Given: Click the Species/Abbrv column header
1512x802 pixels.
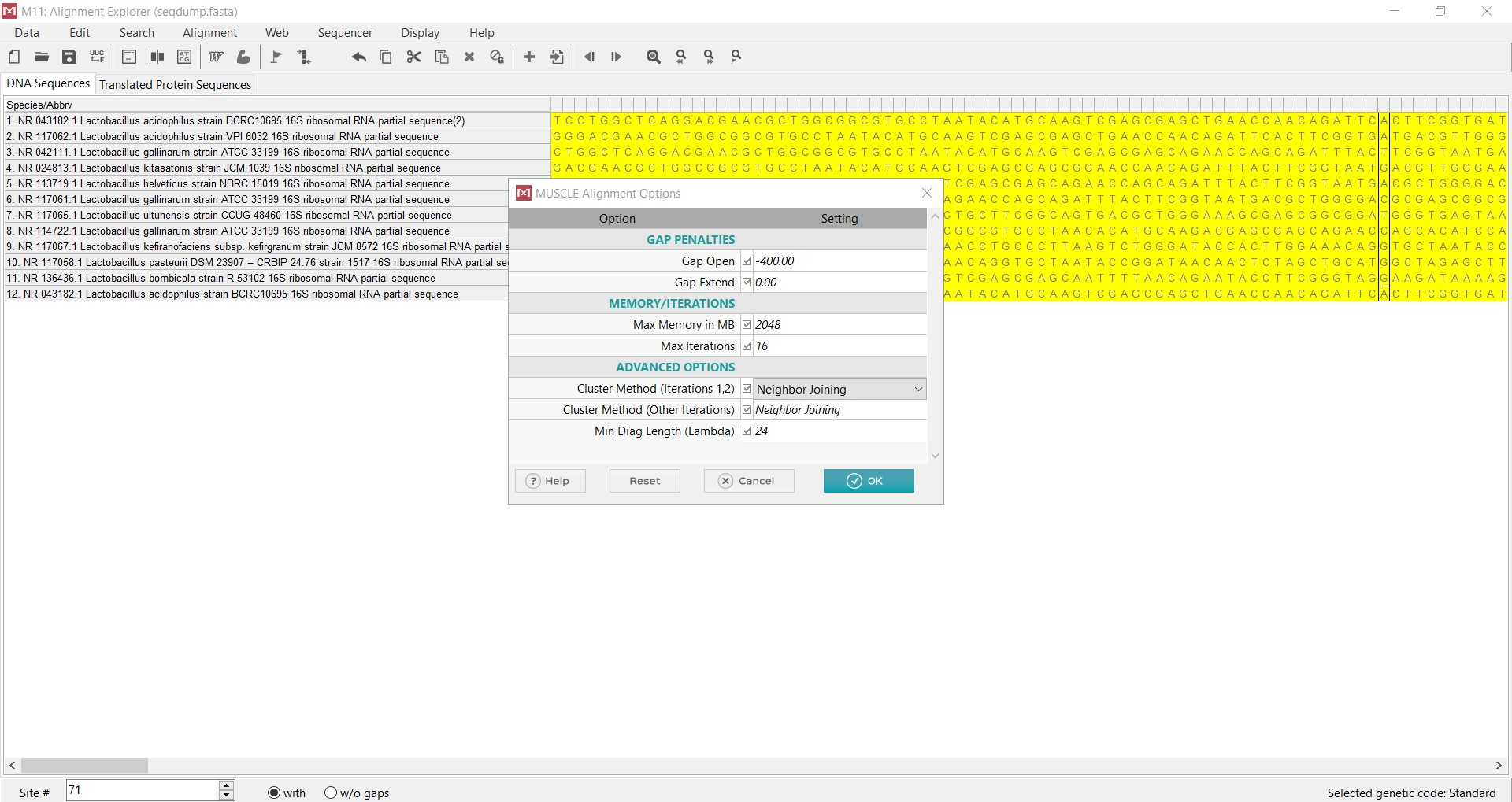Looking at the screenshot, I should [276, 104].
